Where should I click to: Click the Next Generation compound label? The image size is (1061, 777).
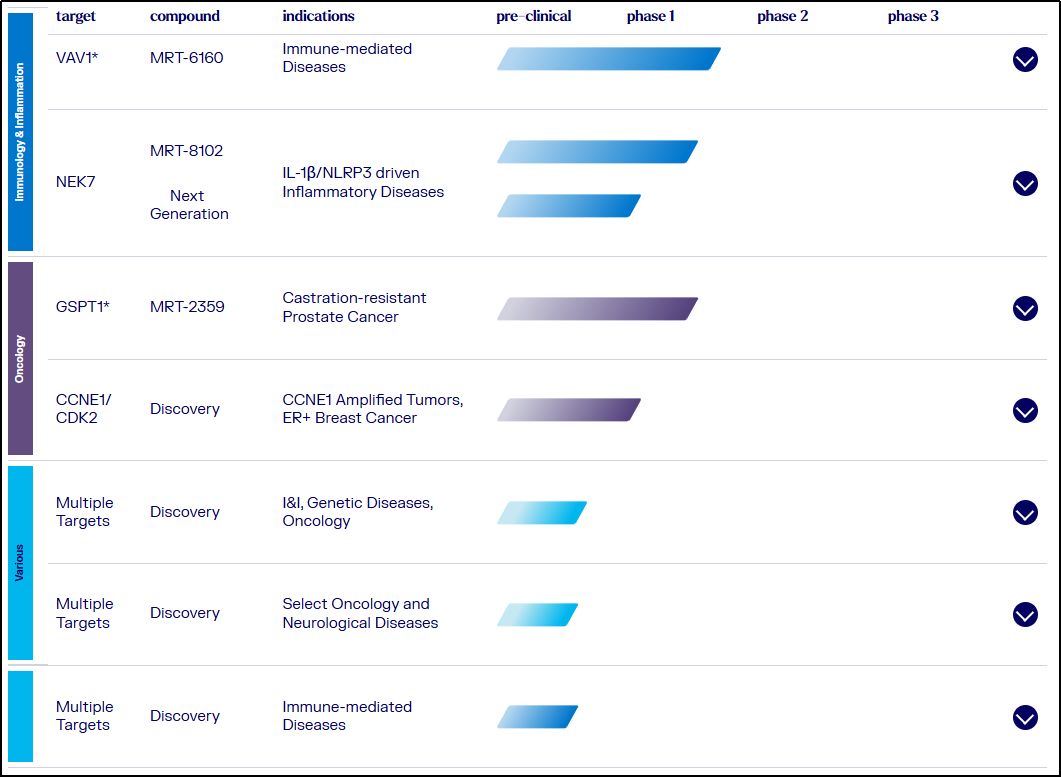(x=189, y=204)
